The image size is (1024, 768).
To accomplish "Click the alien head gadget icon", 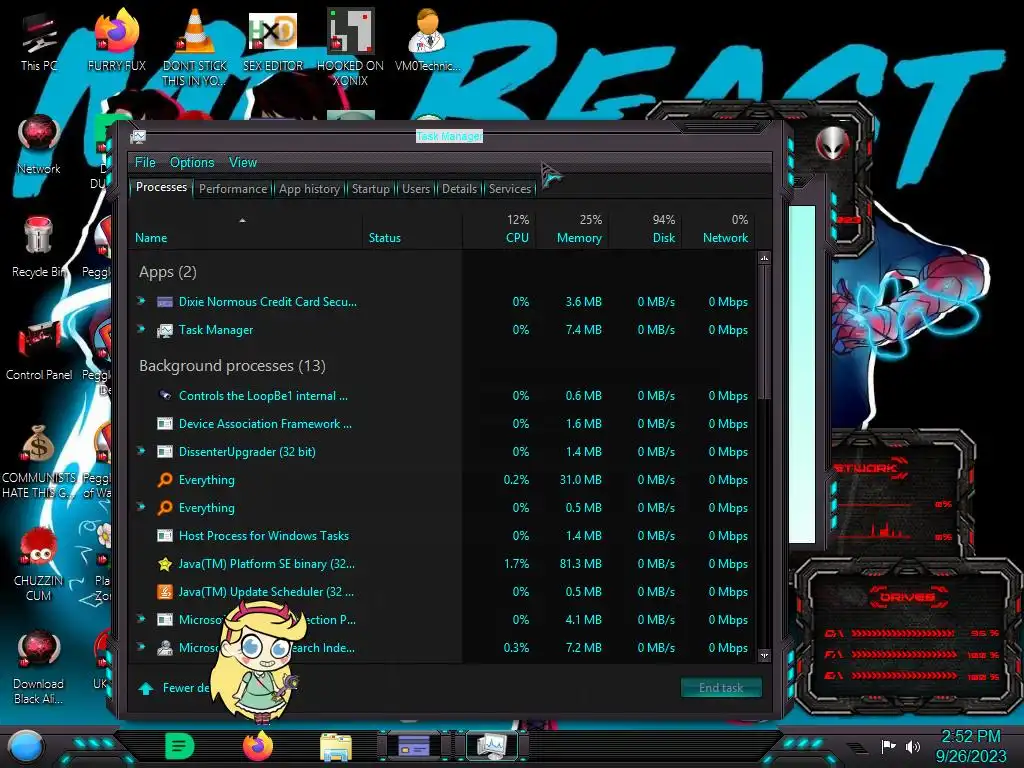I will [x=832, y=142].
